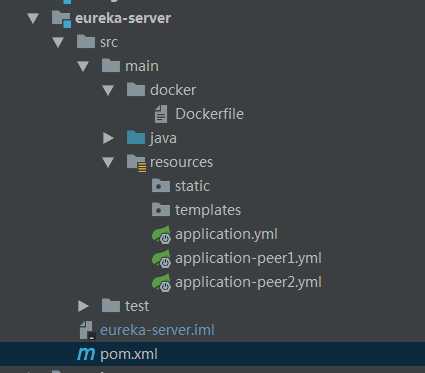Select the templates folder
Viewport: 425px width, 373px height.
click(x=196, y=210)
